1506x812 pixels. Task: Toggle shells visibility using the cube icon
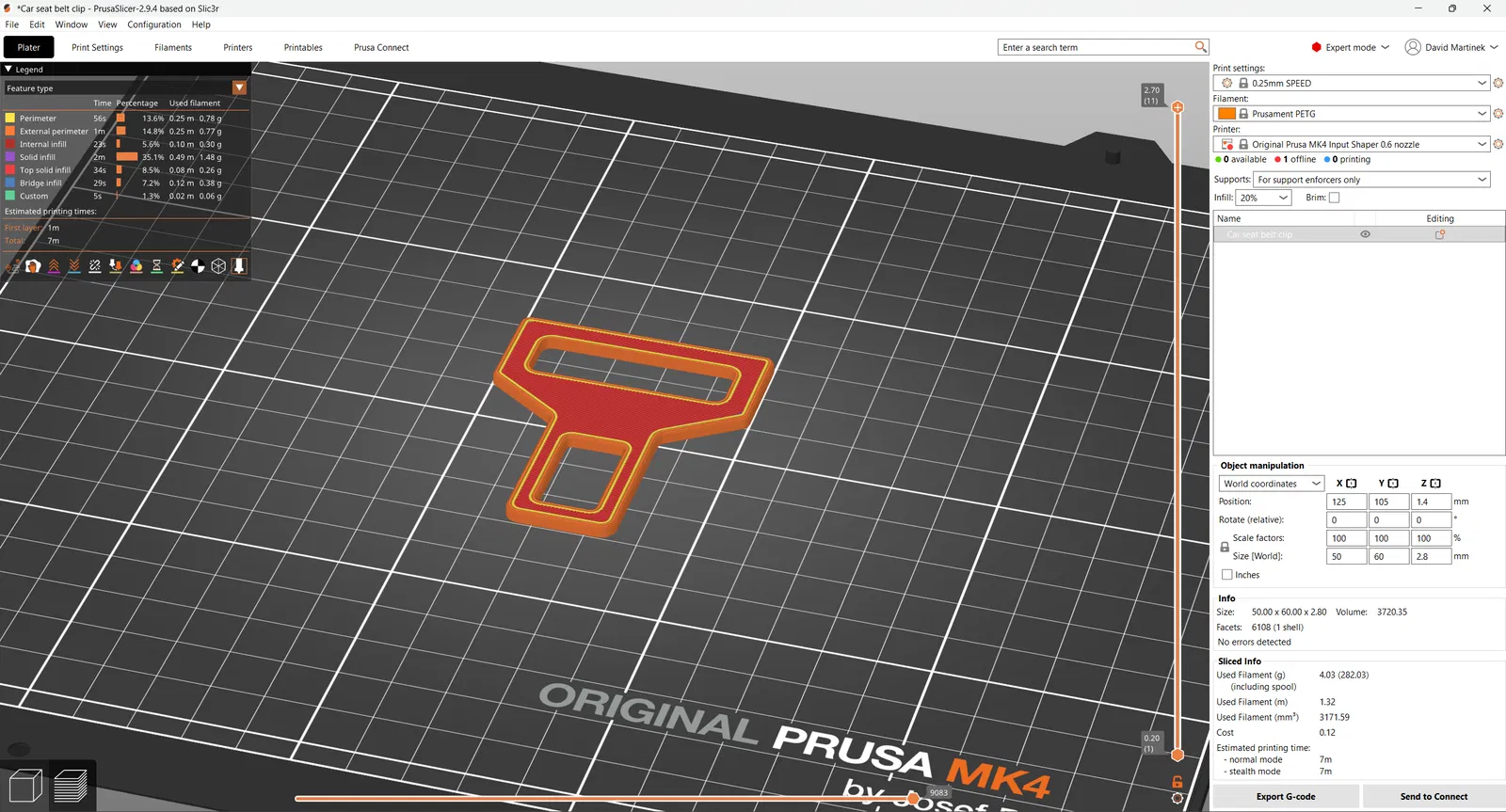pos(218,266)
